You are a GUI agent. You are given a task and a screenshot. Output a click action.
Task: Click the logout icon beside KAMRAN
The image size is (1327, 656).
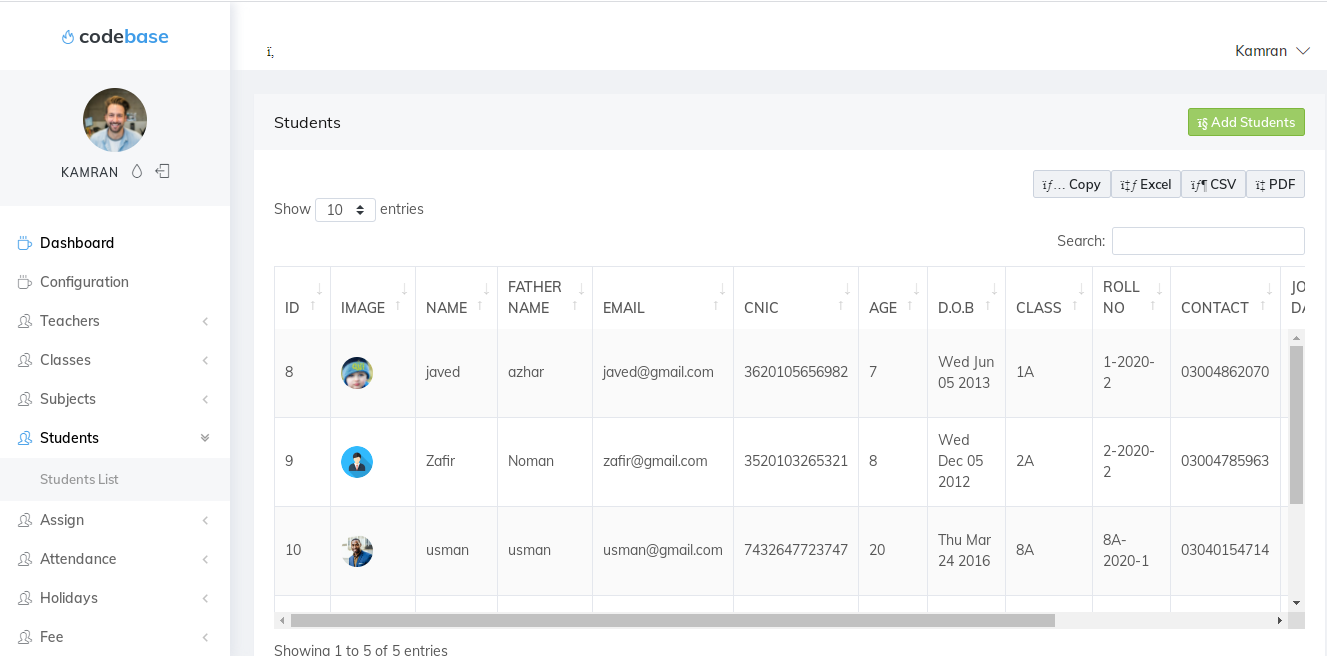coord(163,171)
